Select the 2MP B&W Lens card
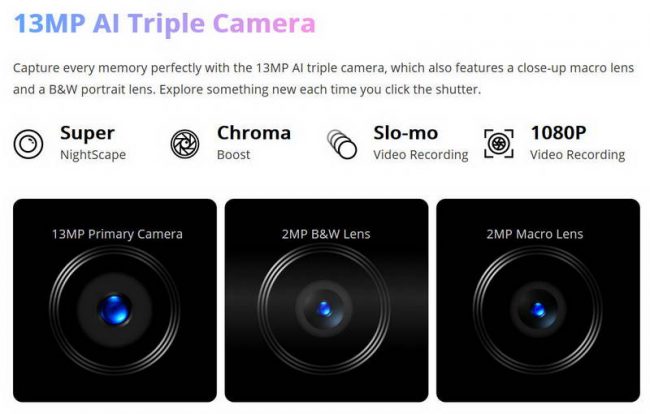Image resolution: width=650 pixels, height=414 pixels. click(326, 300)
